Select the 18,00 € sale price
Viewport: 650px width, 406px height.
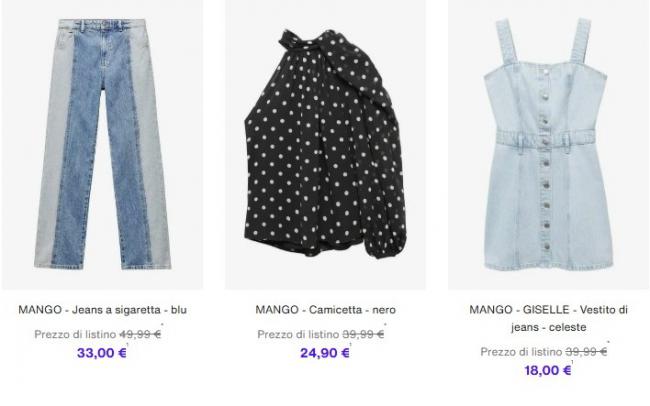pyautogui.click(x=548, y=370)
